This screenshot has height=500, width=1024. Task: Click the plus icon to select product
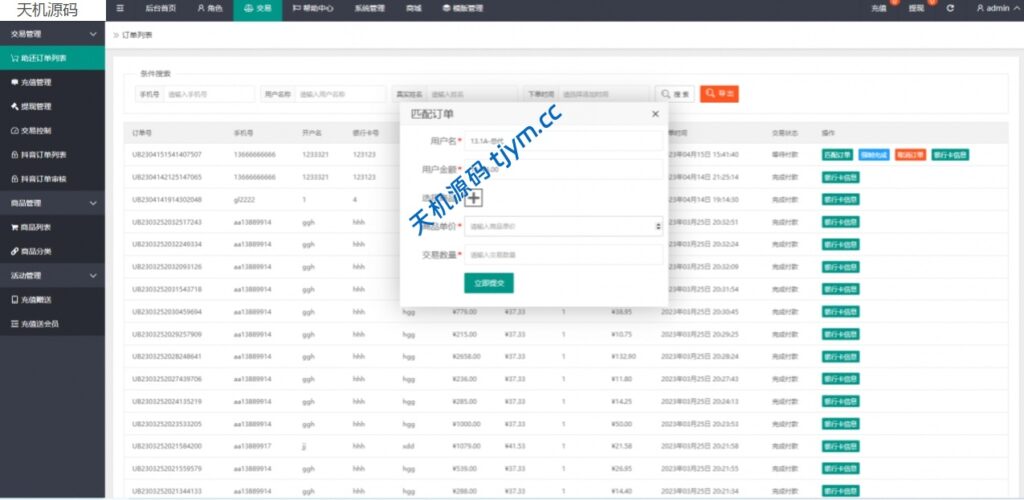click(x=474, y=198)
